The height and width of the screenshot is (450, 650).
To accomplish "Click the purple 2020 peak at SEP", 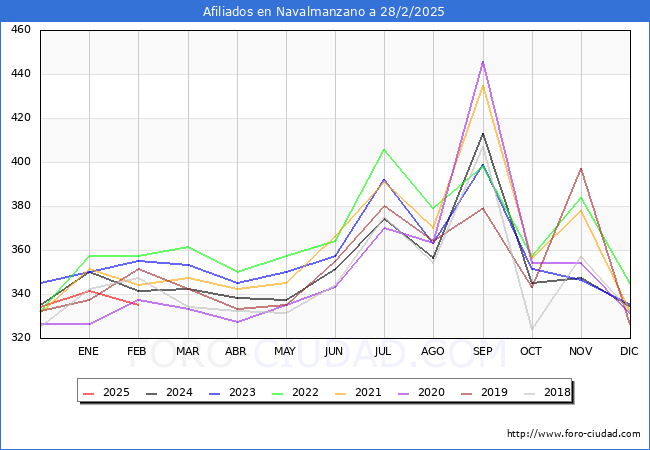I will [x=483, y=62].
